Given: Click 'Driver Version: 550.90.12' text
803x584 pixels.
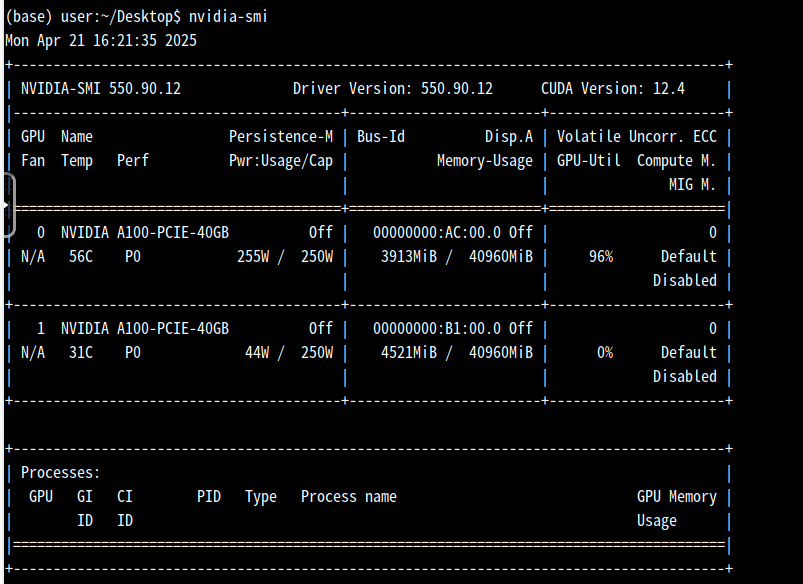Looking at the screenshot, I should (393, 89).
